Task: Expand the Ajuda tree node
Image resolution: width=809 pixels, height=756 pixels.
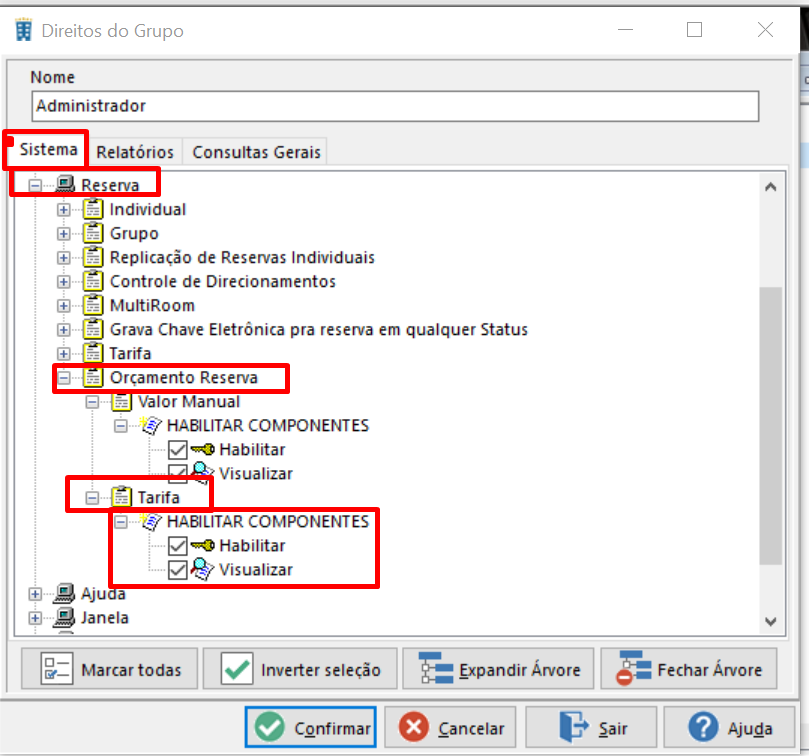Action: pos(35,594)
